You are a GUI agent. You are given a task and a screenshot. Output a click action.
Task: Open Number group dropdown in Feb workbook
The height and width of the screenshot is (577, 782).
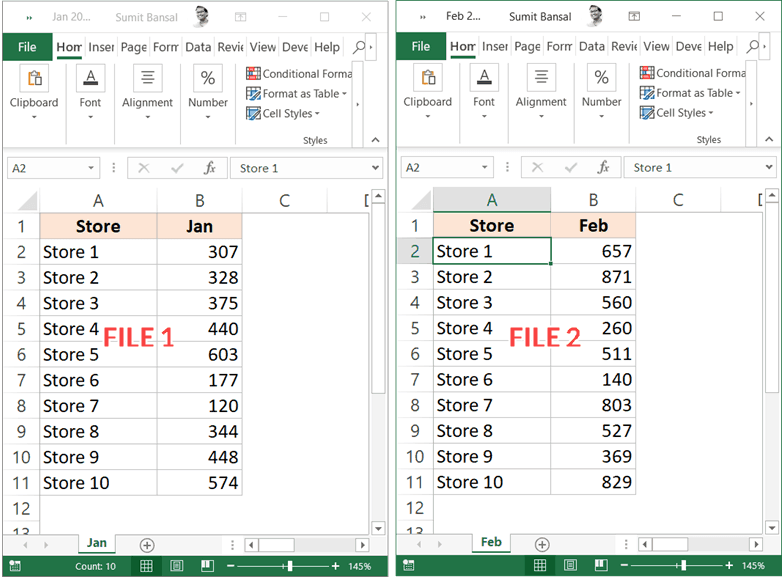[601, 117]
